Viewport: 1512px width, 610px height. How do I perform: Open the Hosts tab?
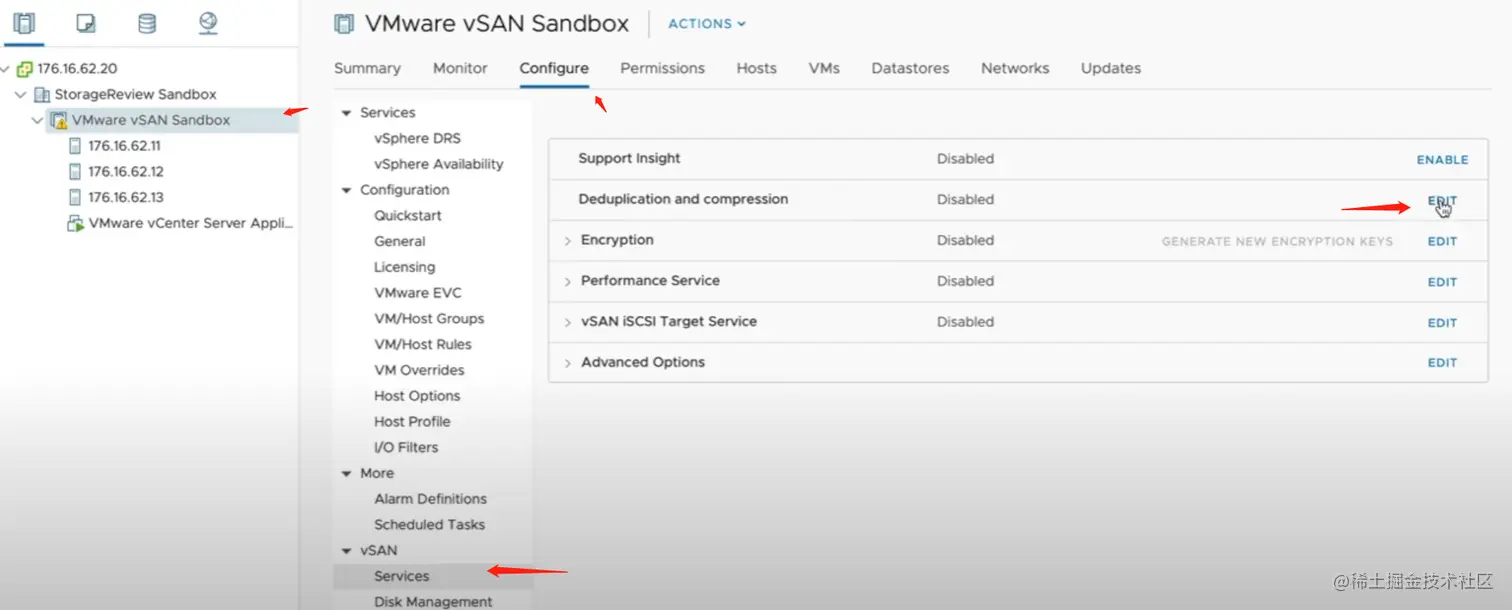pos(756,68)
